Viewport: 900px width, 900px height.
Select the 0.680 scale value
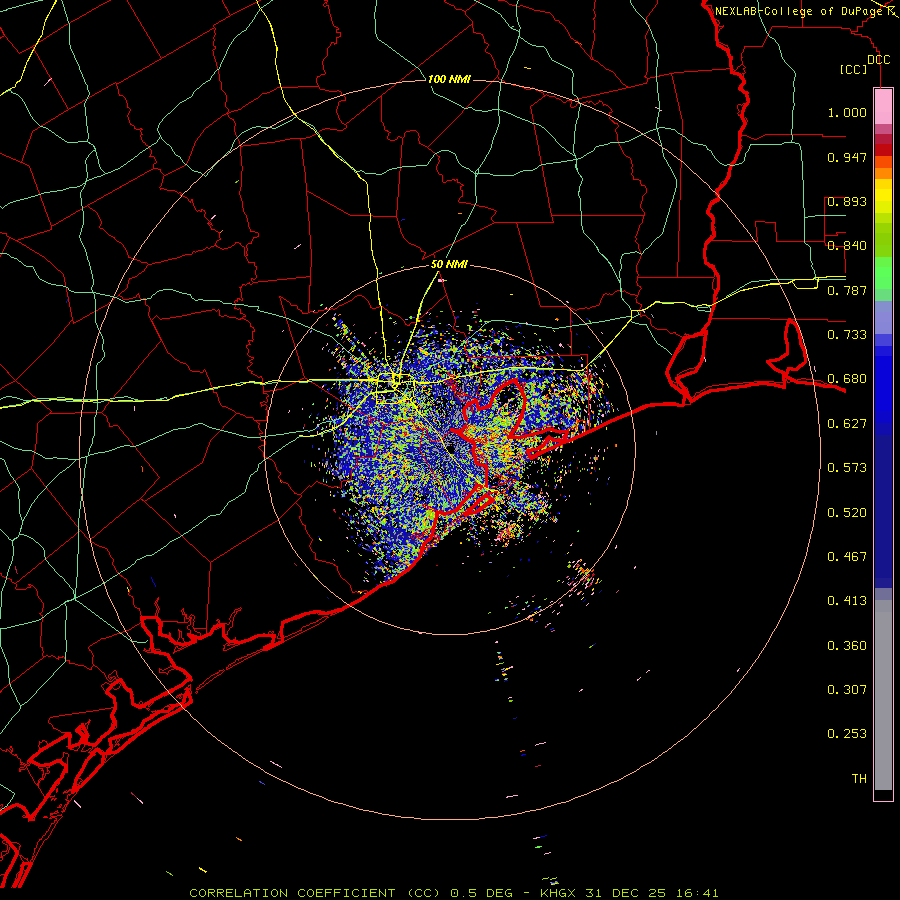pyautogui.click(x=847, y=379)
